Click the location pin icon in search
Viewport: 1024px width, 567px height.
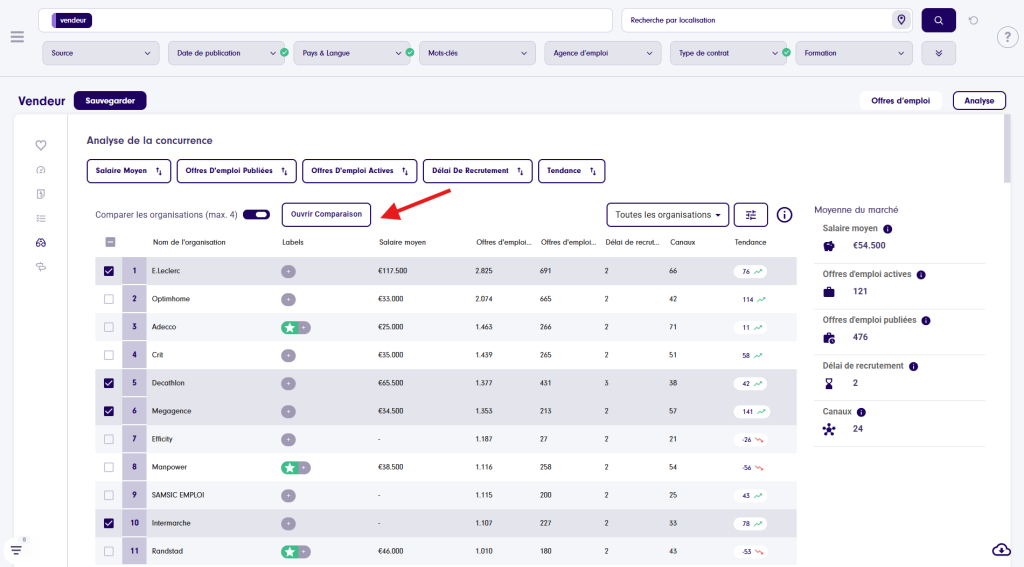901,20
